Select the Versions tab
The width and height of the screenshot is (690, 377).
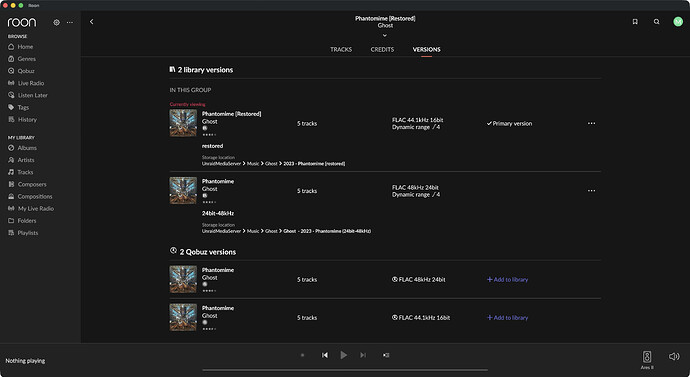point(426,49)
